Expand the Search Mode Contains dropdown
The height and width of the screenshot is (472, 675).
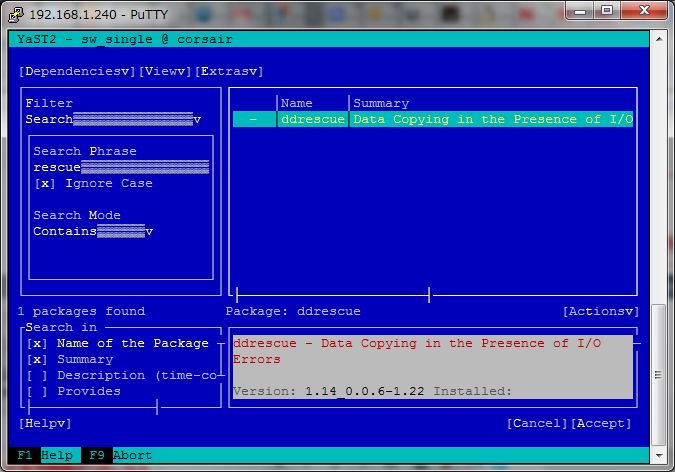pyautogui.click(x=93, y=231)
